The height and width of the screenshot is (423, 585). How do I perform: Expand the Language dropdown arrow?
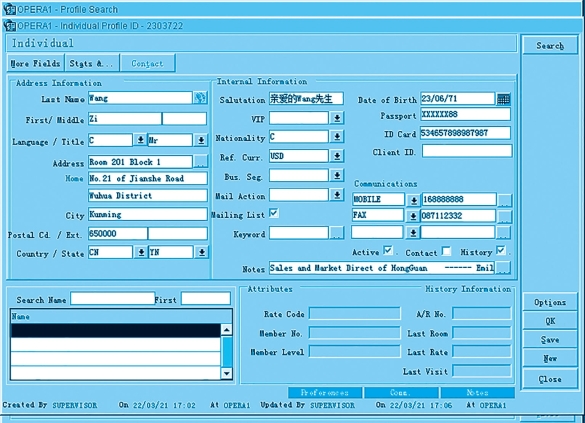pyautogui.click(x=140, y=140)
